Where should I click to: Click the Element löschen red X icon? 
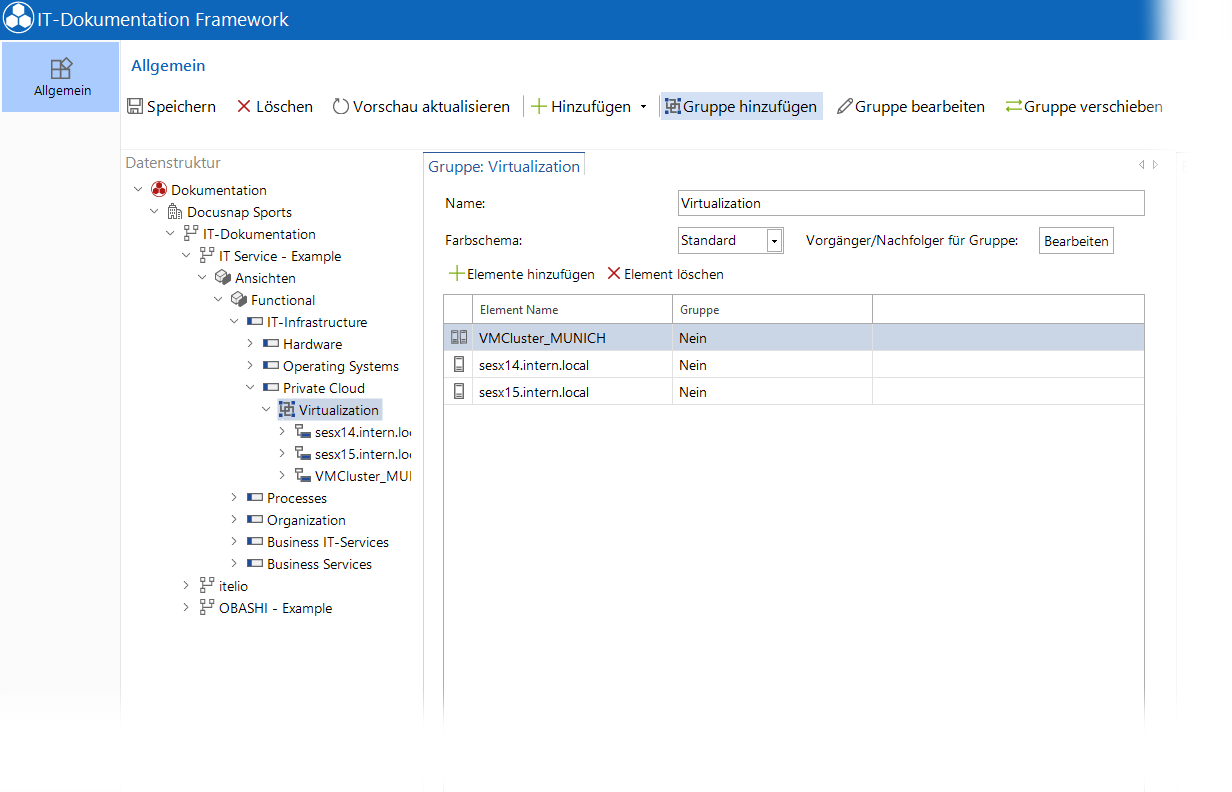pos(614,273)
